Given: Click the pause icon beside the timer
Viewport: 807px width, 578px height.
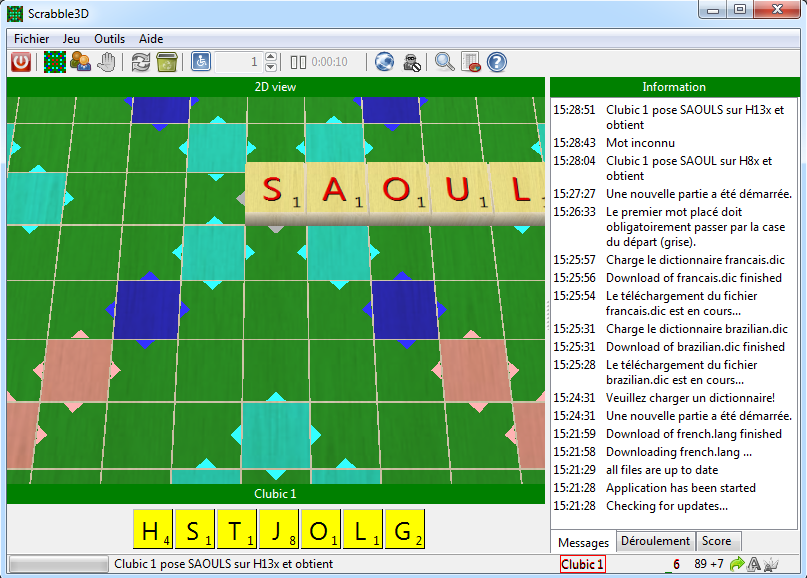Looking at the screenshot, I should [298, 62].
